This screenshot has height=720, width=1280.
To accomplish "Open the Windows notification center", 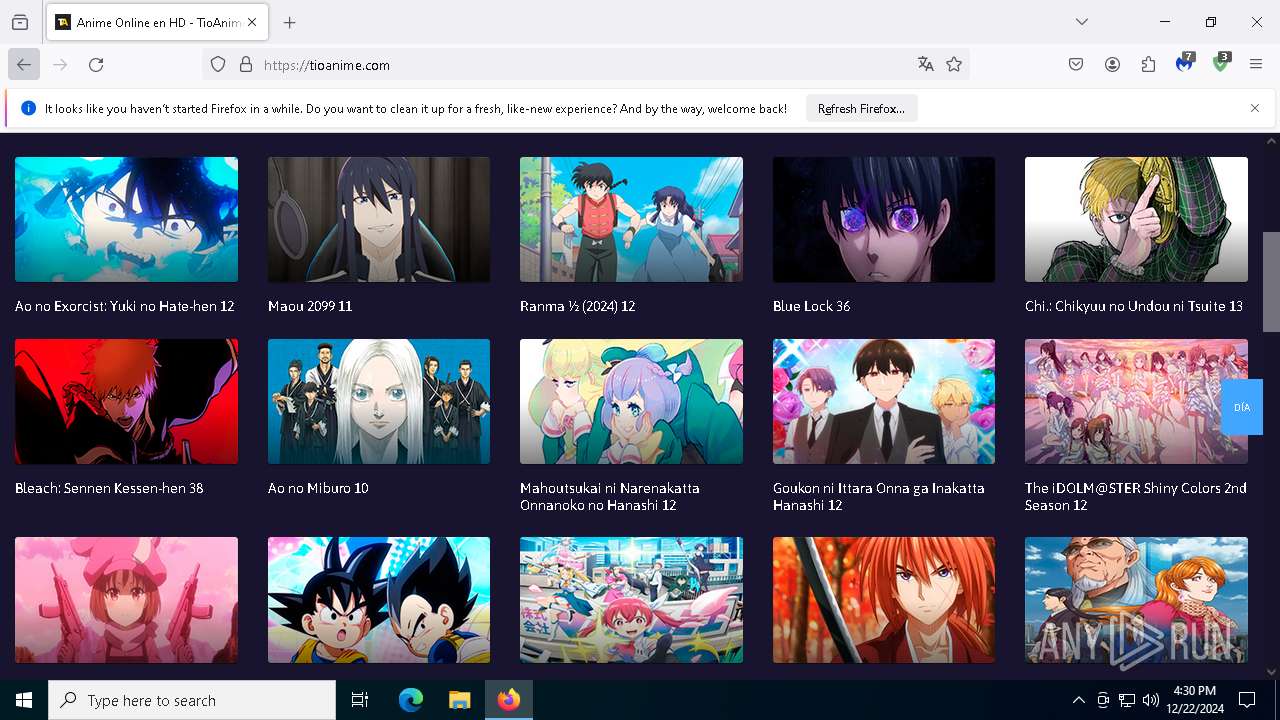I will (1247, 700).
